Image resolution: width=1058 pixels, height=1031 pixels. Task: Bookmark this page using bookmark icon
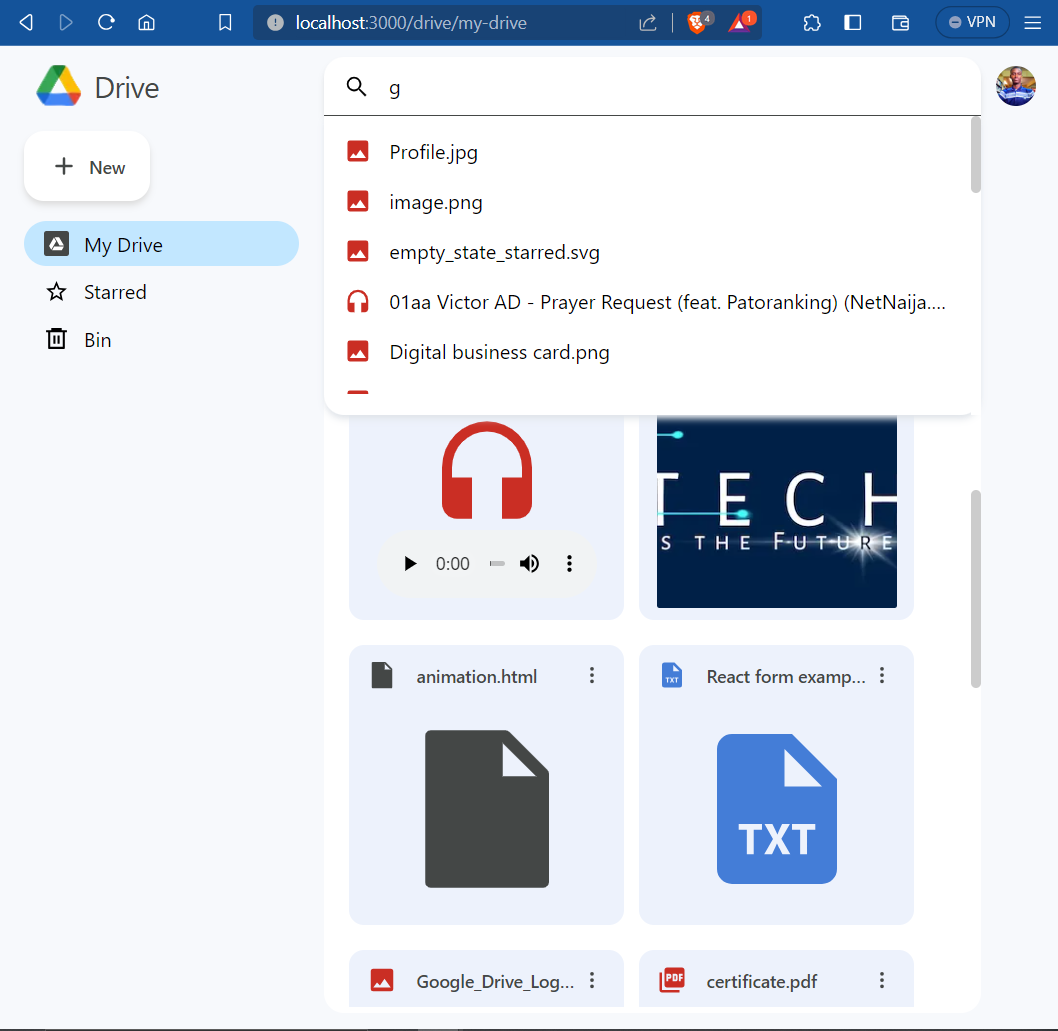click(x=225, y=22)
